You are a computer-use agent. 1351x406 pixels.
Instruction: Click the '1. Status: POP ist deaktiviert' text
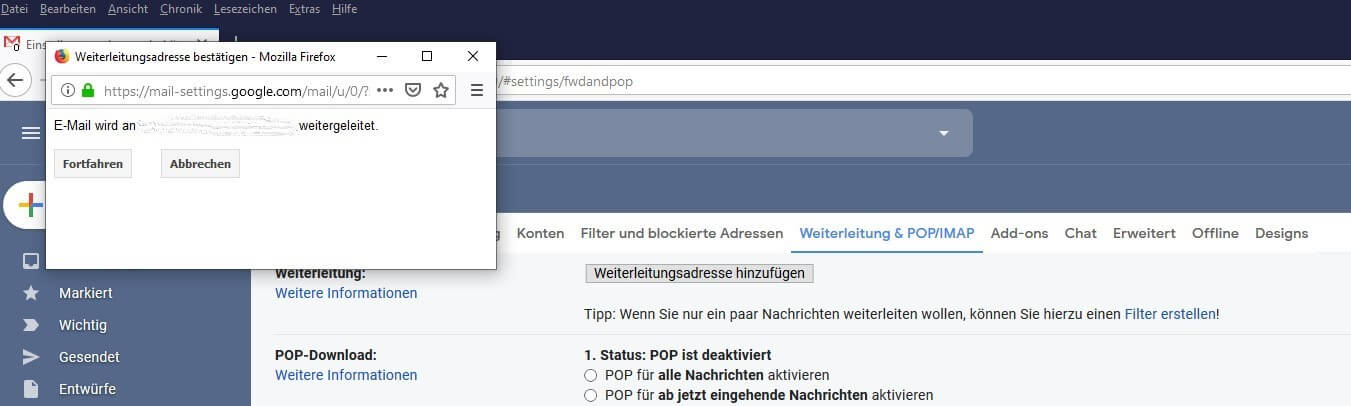(677, 355)
